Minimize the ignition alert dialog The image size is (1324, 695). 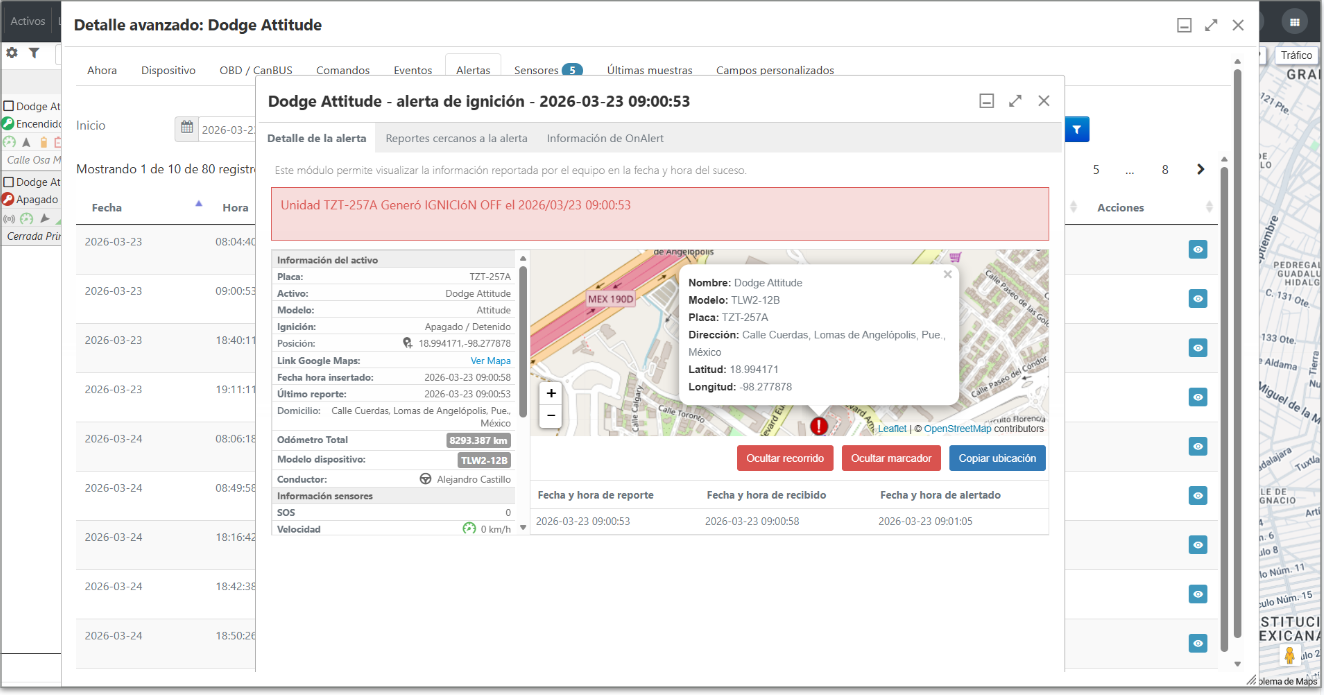click(x=986, y=101)
